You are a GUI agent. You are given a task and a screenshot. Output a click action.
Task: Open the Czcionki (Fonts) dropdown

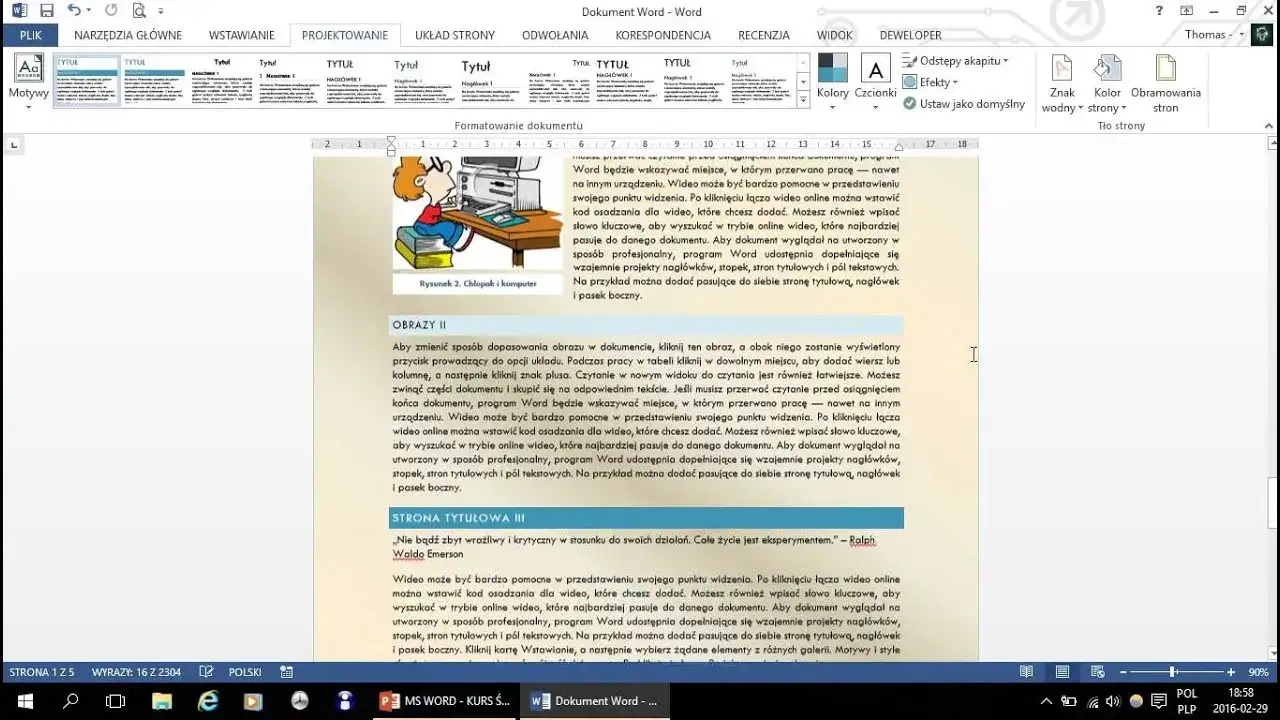pyautogui.click(x=877, y=82)
